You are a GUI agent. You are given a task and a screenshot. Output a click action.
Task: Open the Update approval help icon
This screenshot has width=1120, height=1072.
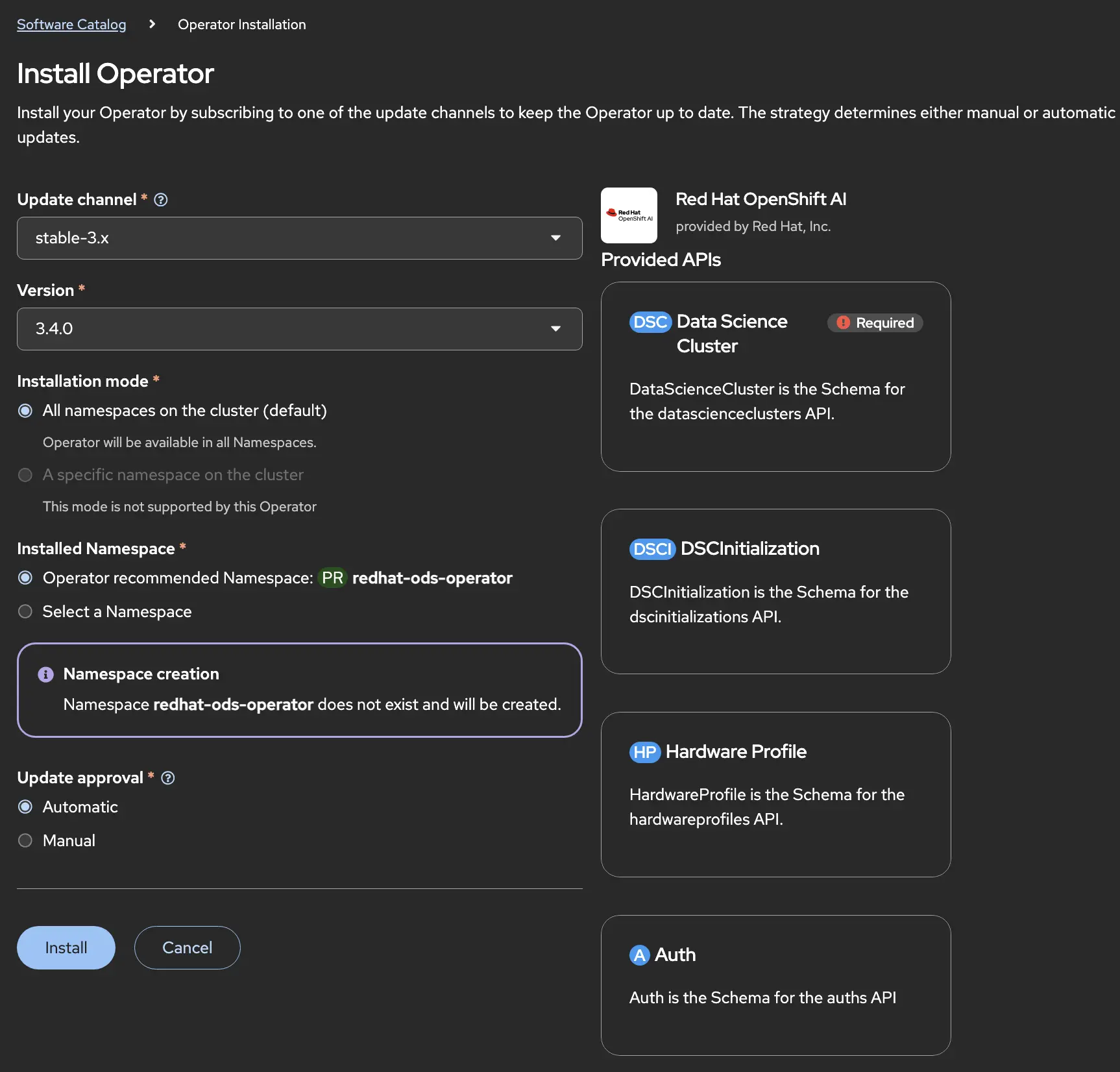pos(168,778)
